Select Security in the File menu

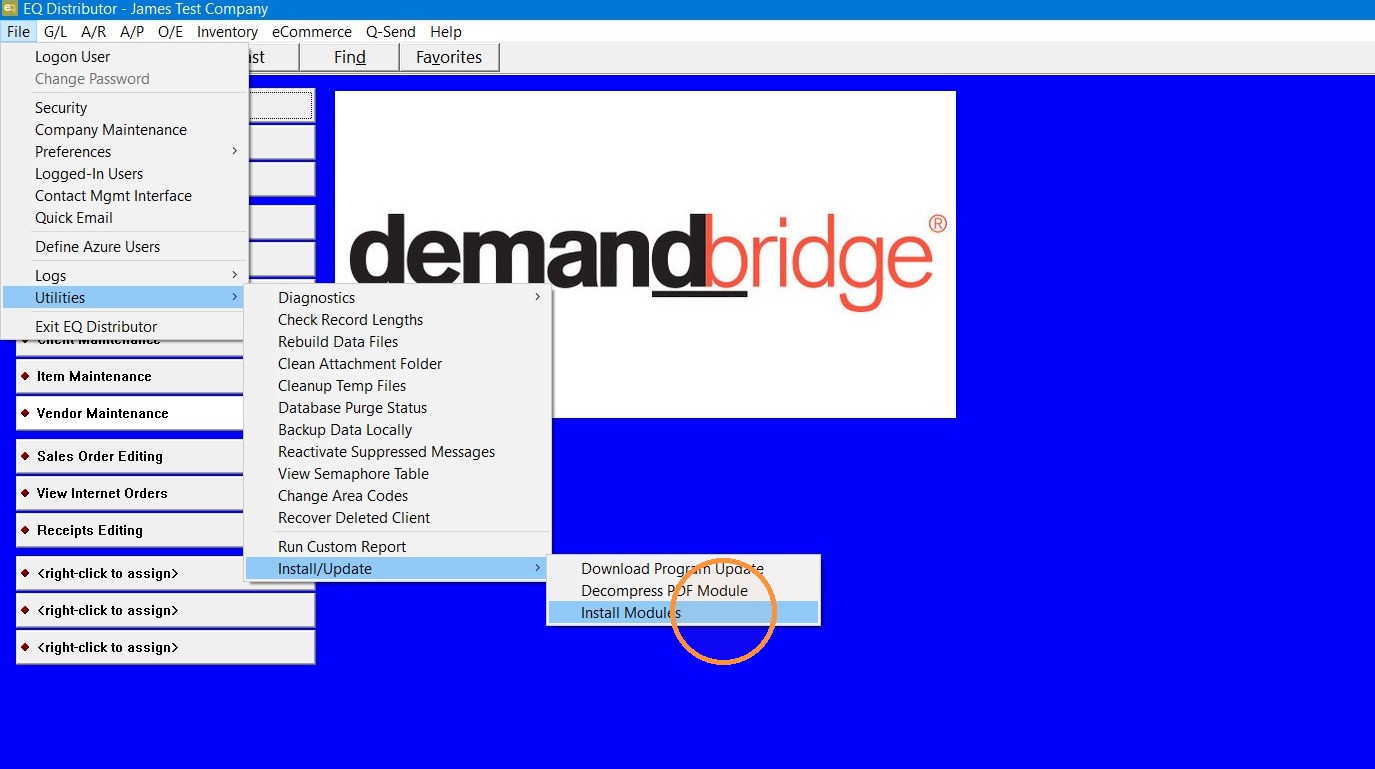tap(124, 108)
